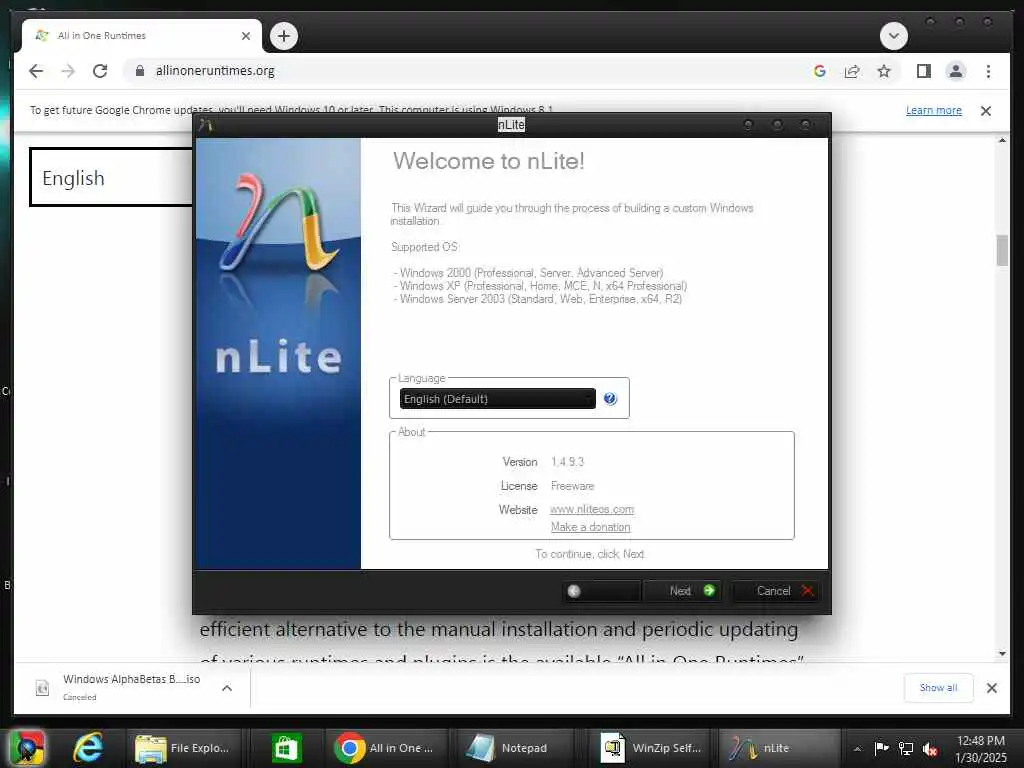Screen dimensions: 1024x768
Task: Open the Chrome three-dot menu
Action: tap(988, 71)
